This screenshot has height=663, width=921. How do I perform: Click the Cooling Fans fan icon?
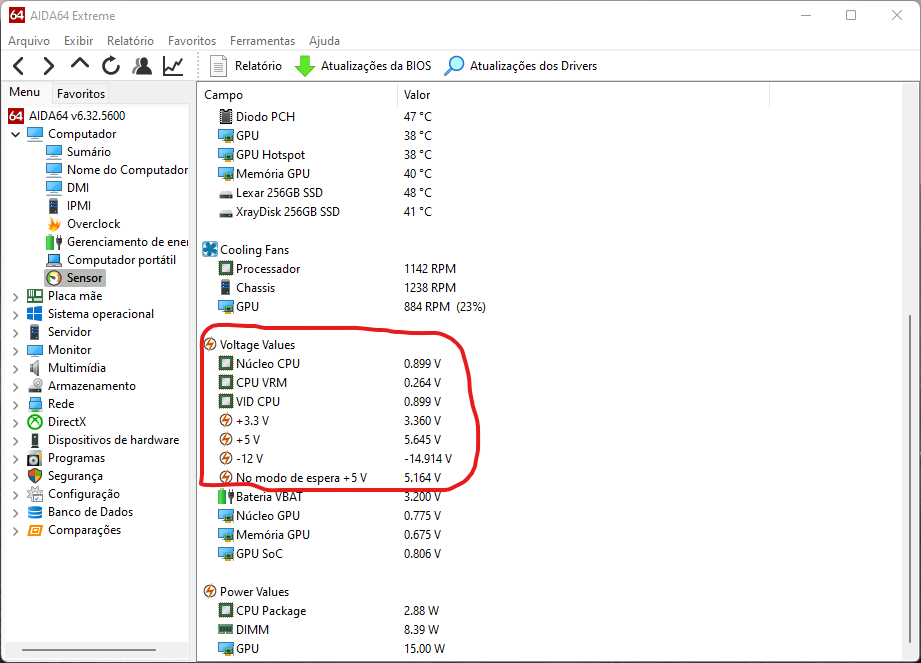point(210,249)
